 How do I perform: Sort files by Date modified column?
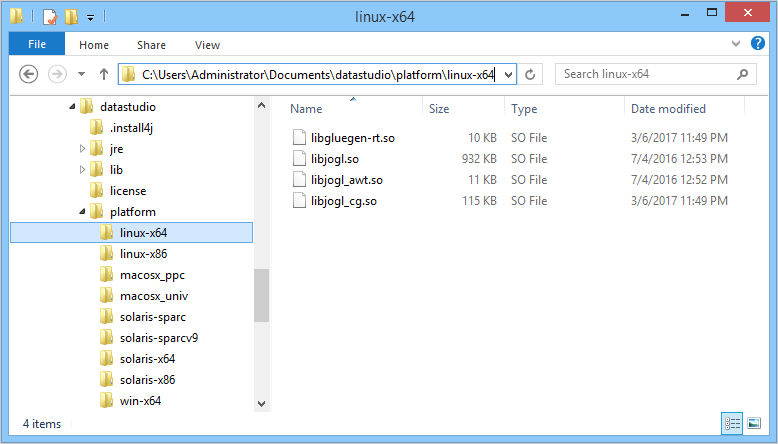[x=668, y=109]
